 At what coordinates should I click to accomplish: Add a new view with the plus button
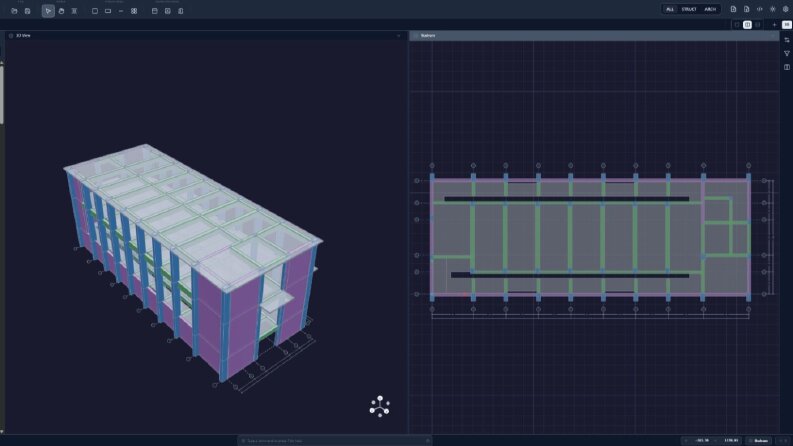pyautogui.click(x=774, y=25)
